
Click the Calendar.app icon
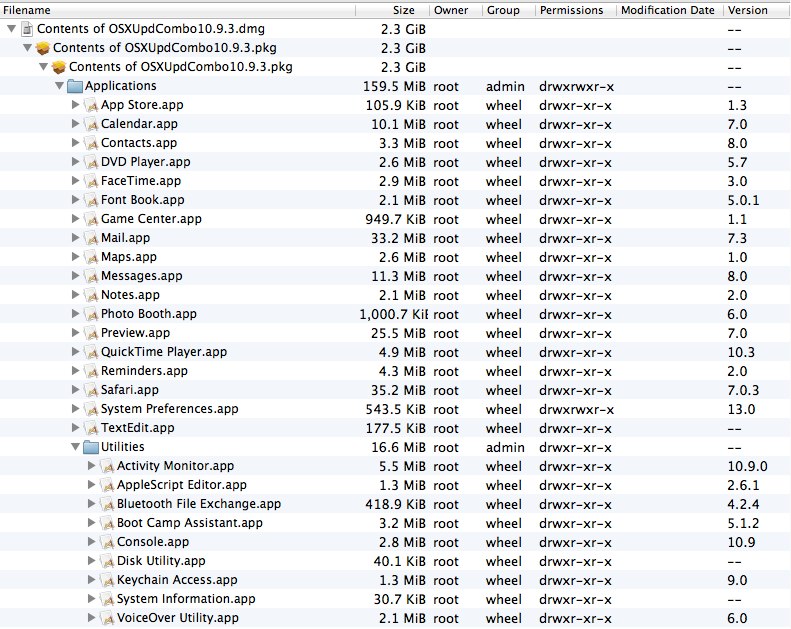click(91, 124)
